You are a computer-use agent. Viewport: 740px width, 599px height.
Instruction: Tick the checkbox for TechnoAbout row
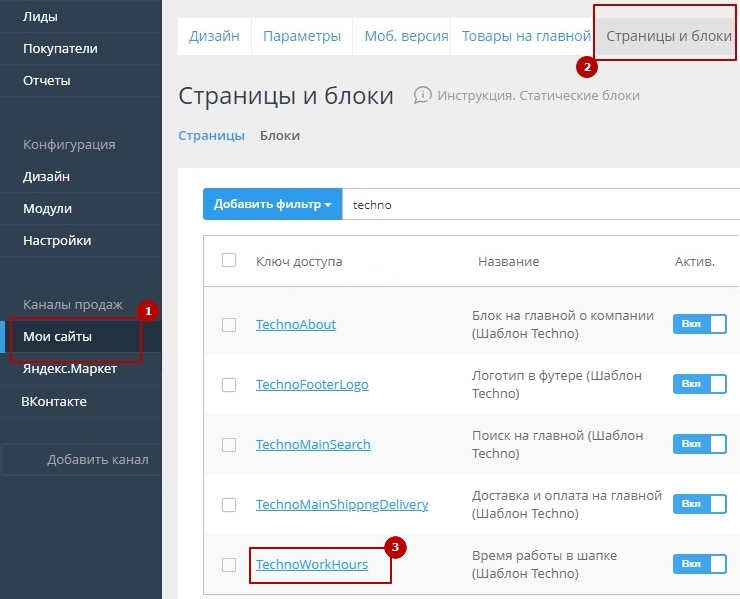229,324
